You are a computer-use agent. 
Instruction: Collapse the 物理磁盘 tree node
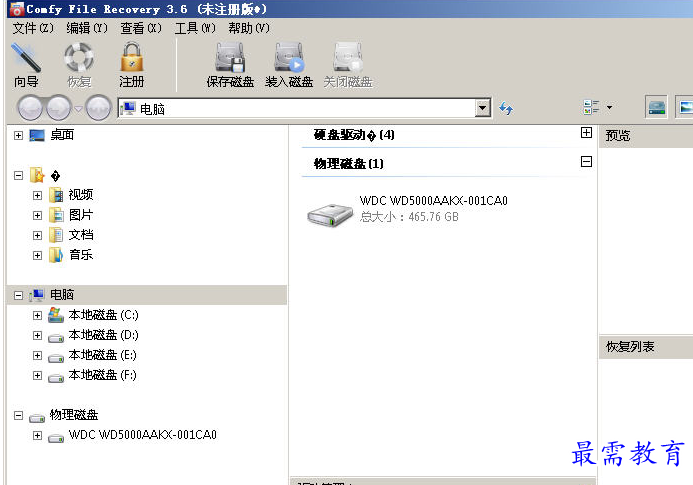point(18,416)
